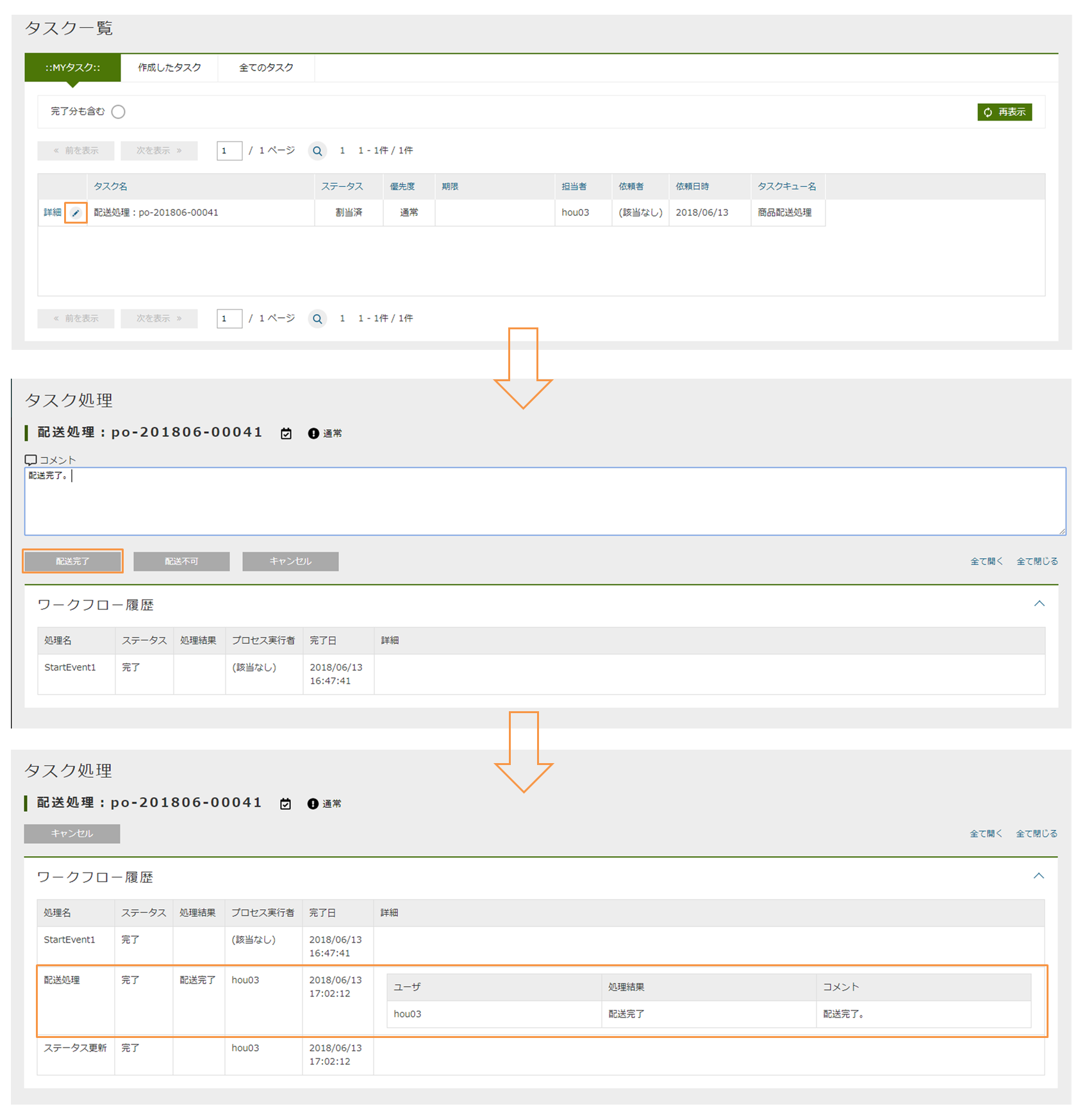Click the 通常 priority icon in the bottom panel
The image size is (1078, 1120).
click(313, 804)
